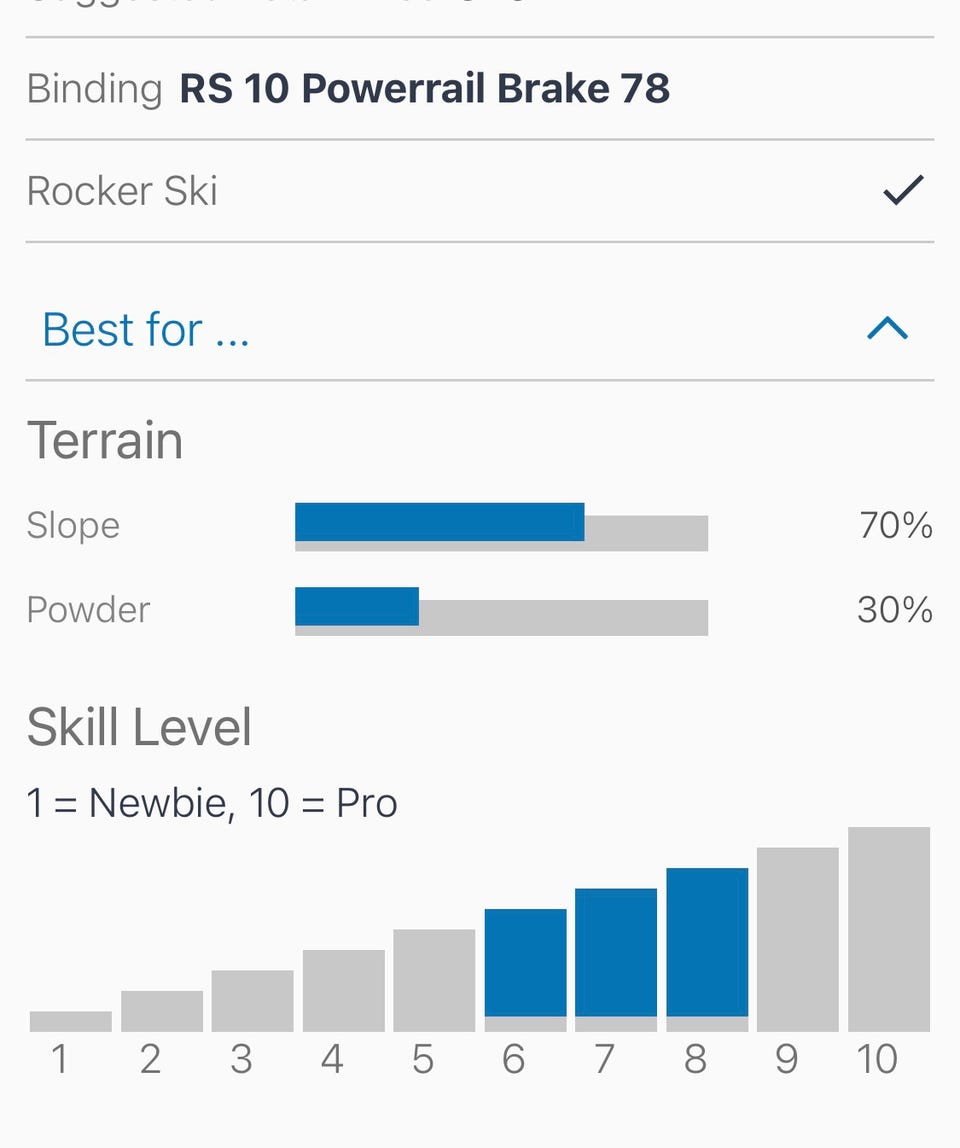The width and height of the screenshot is (960, 1148).
Task: Tap the skill level 2 bar
Action: pyautogui.click(x=162, y=1010)
